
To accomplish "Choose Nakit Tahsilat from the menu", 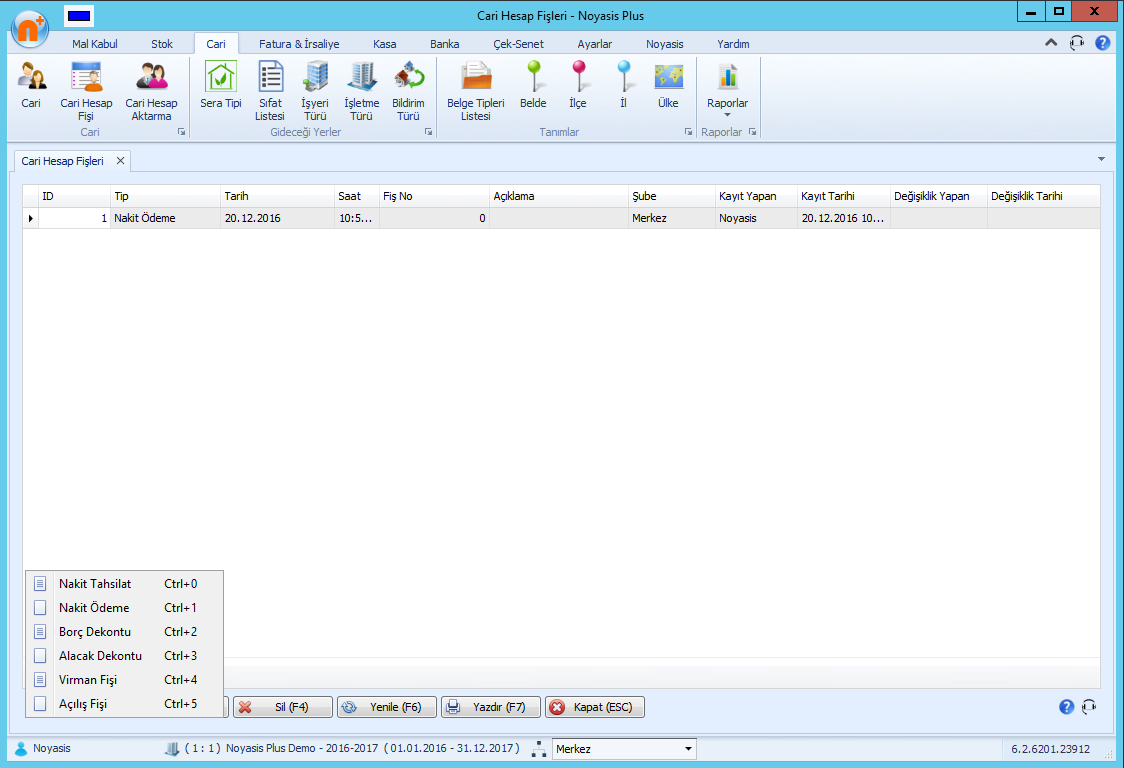I will point(125,584).
